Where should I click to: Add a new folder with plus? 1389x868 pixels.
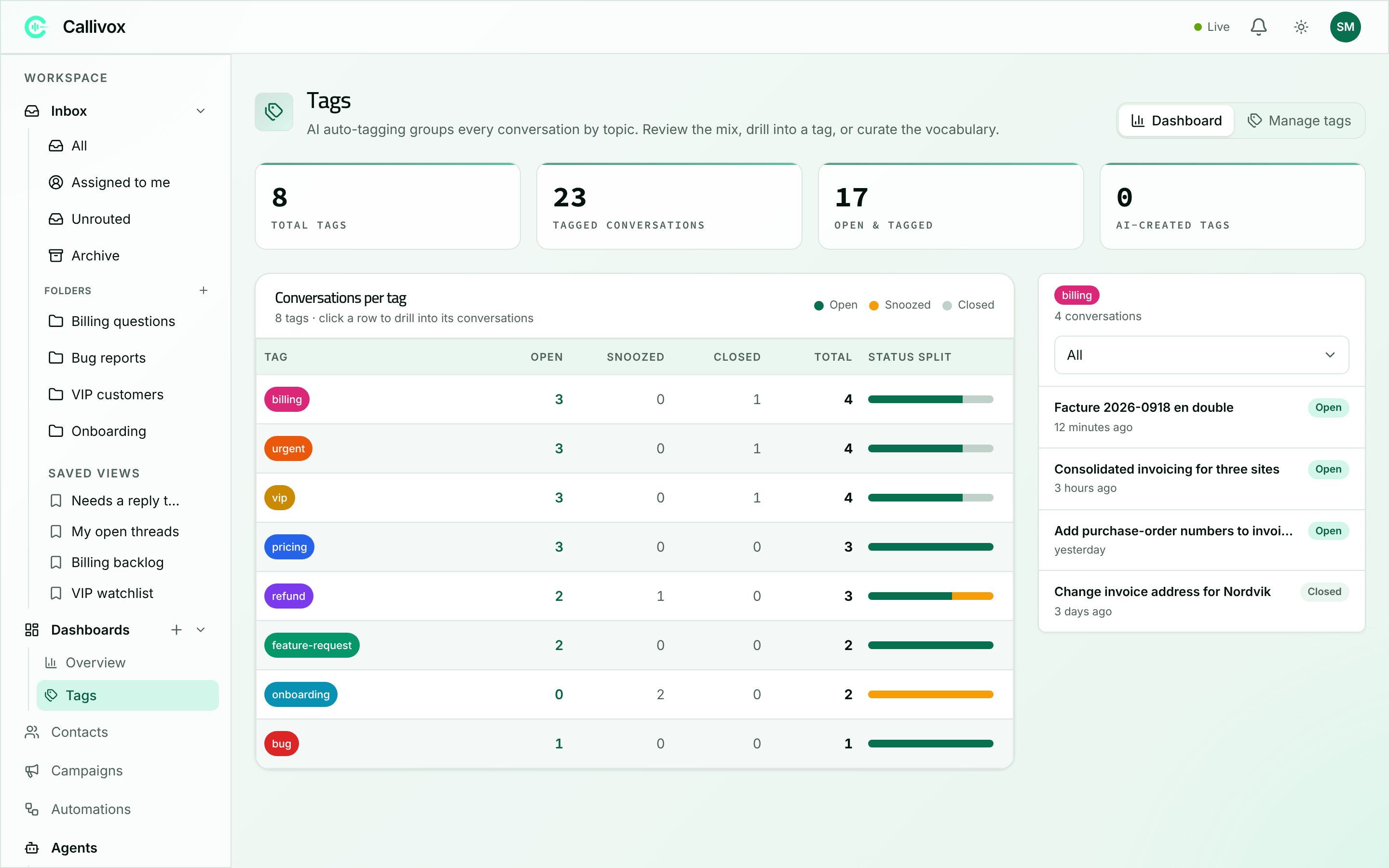pos(203,290)
